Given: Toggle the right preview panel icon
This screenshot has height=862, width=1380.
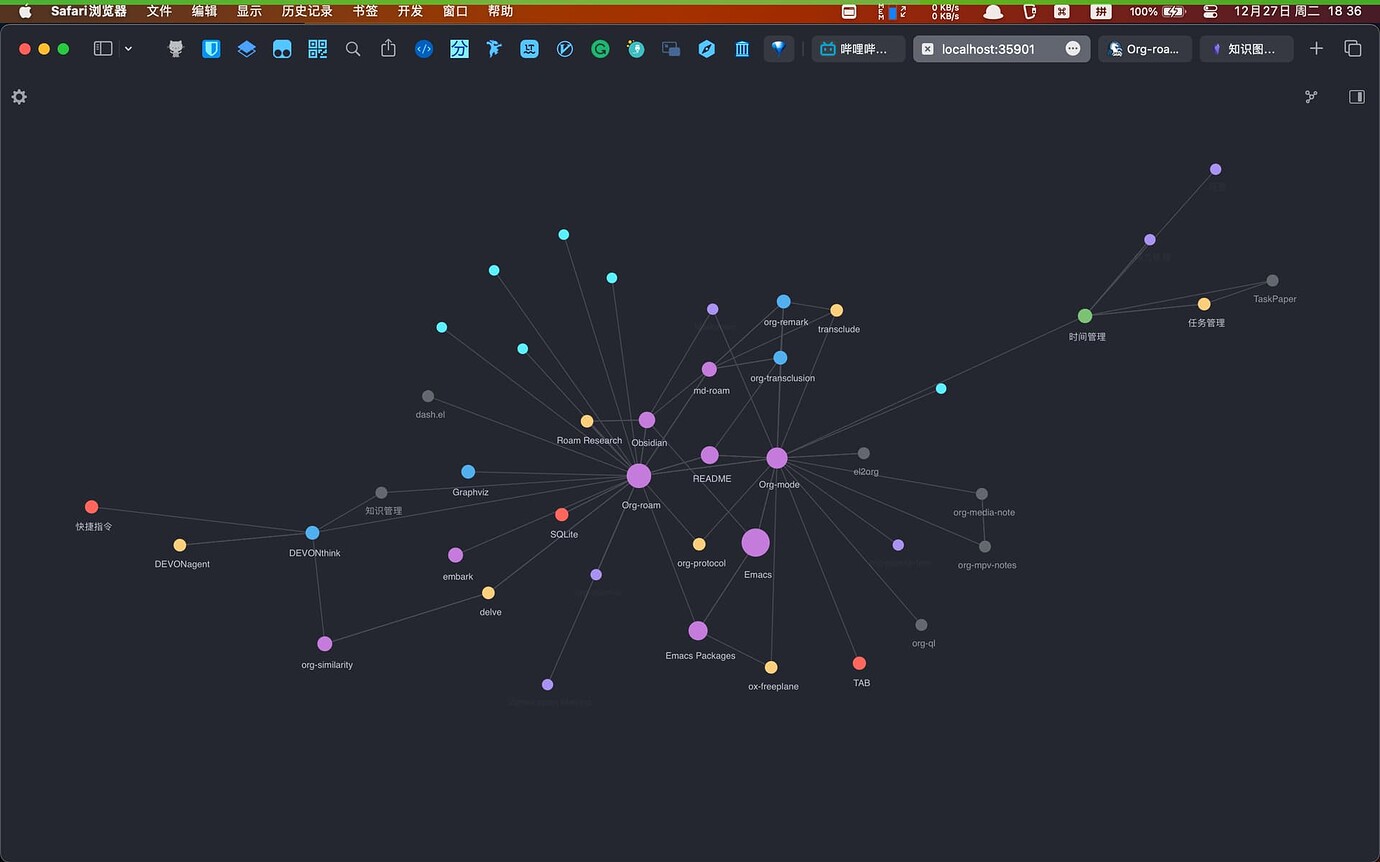Looking at the screenshot, I should pyautogui.click(x=1357, y=97).
